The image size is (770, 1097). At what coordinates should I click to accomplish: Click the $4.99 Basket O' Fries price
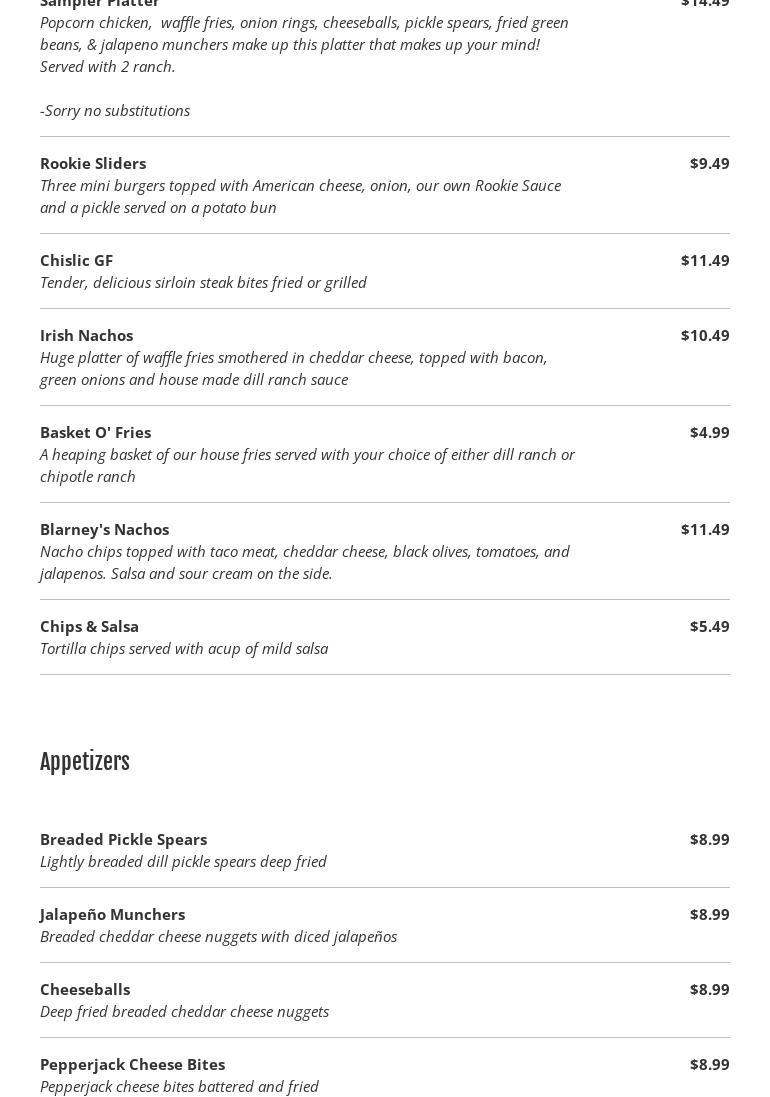pyautogui.click(x=709, y=432)
